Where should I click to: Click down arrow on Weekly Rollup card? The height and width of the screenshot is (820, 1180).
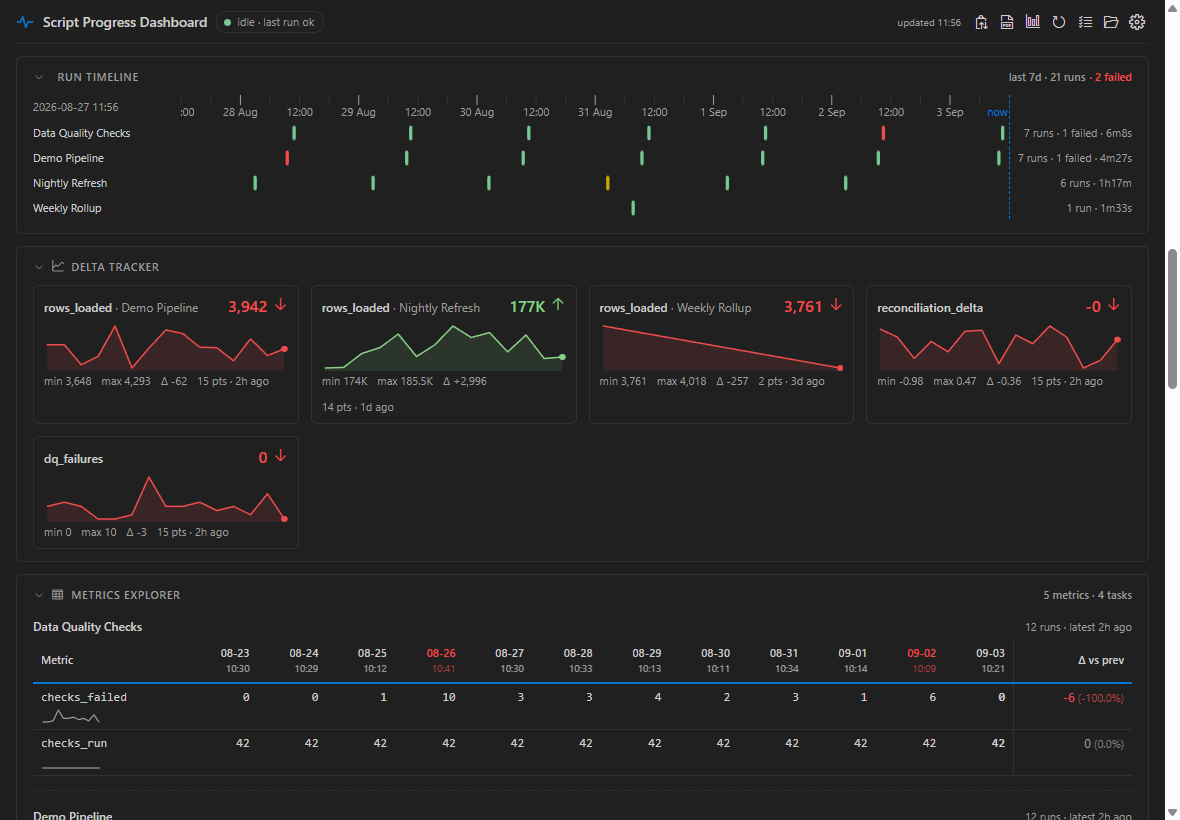pos(836,305)
